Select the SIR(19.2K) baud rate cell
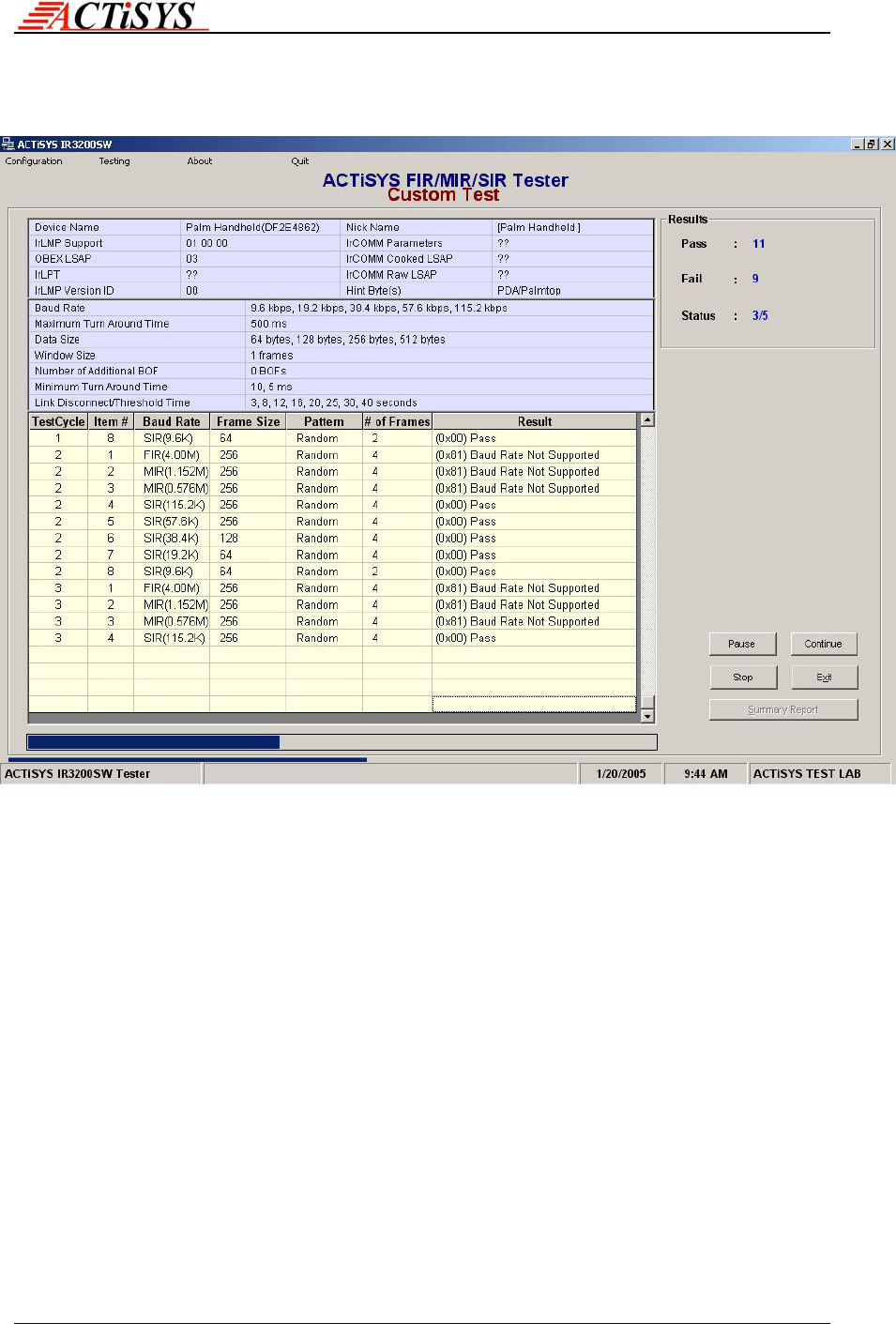Screen dimensions: 896x1324 pos(172,555)
